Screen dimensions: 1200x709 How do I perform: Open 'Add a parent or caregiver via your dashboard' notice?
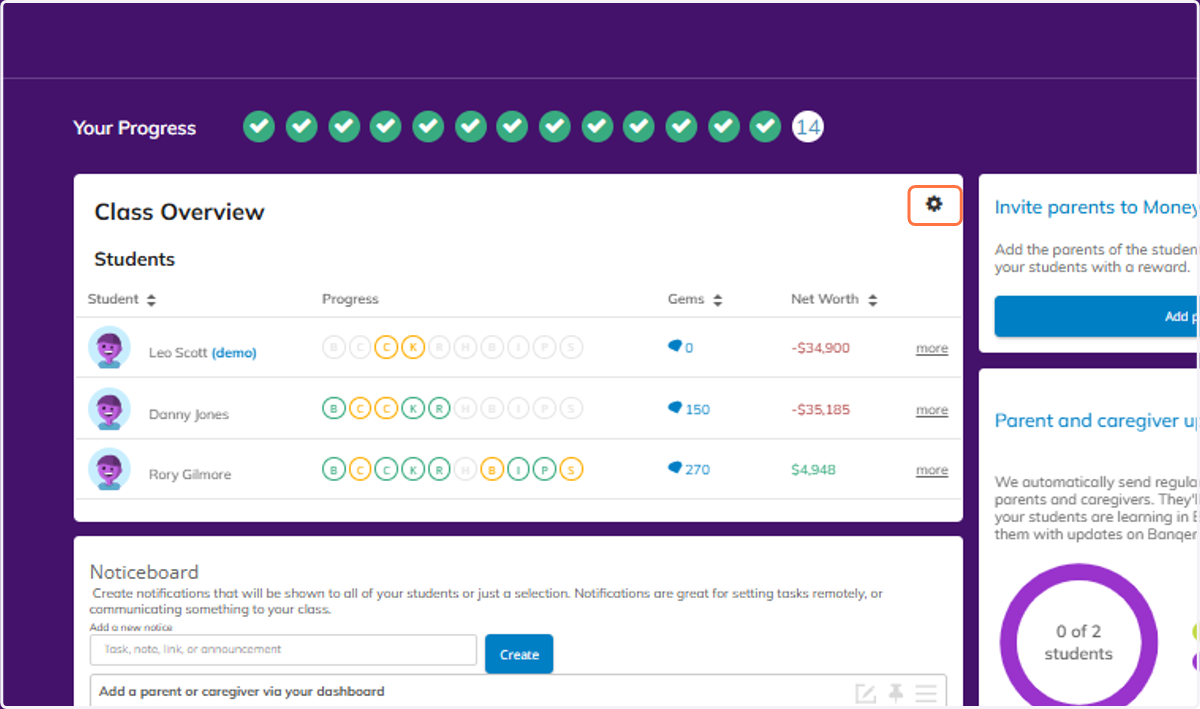(x=241, y=691)
